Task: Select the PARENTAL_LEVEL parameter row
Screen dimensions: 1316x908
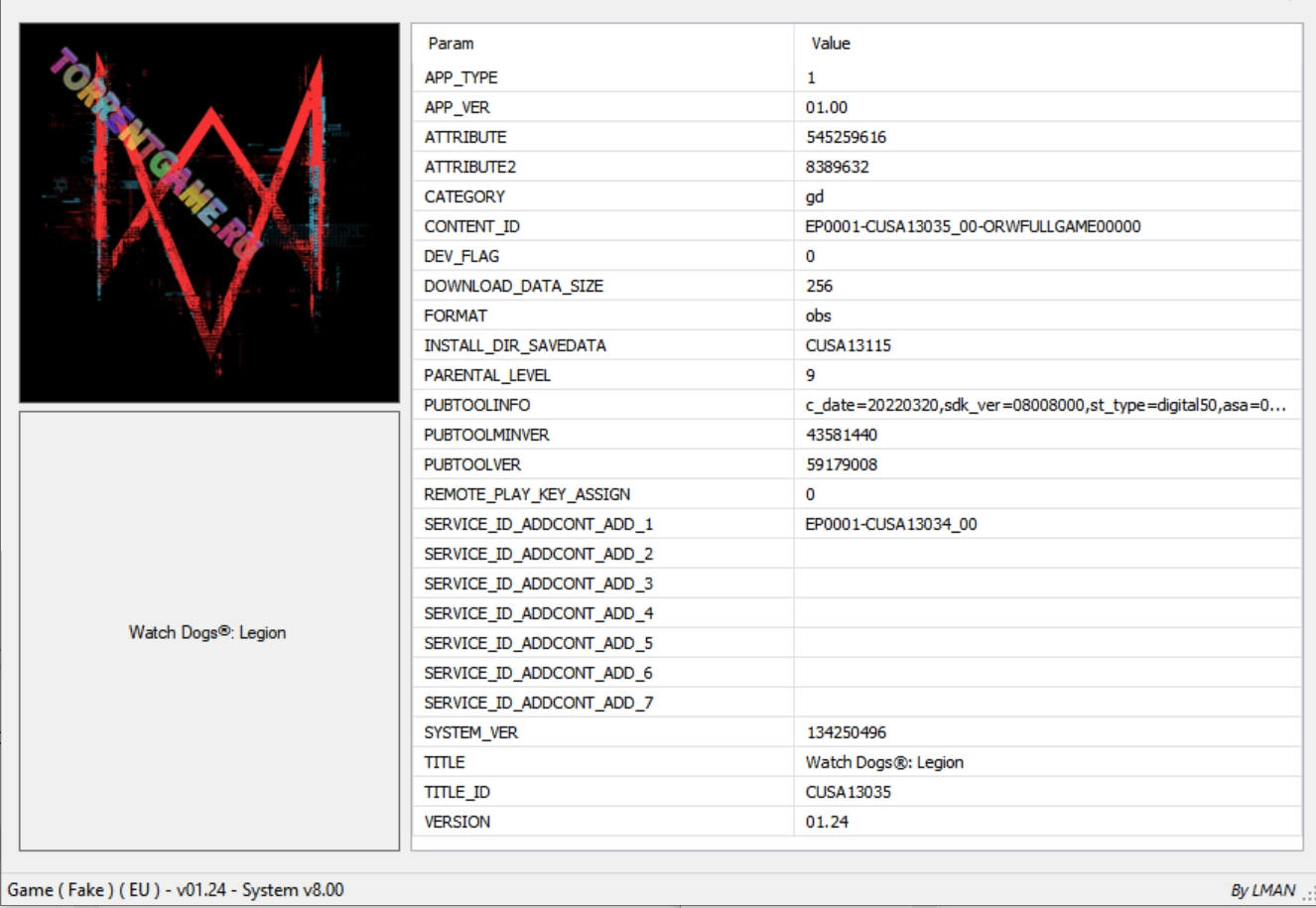Action: click(x=487, y=375)
